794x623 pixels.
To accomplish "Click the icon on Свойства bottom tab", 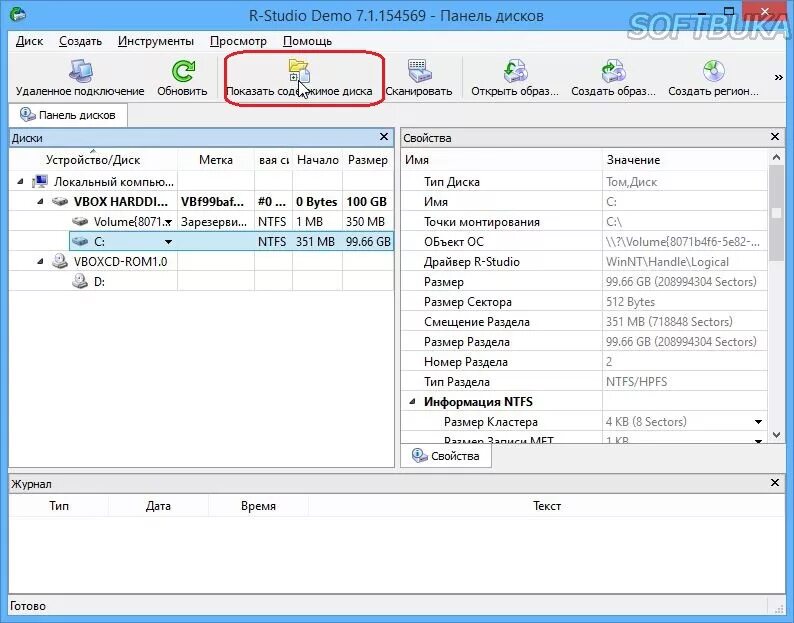I will [x=419, y=455].
